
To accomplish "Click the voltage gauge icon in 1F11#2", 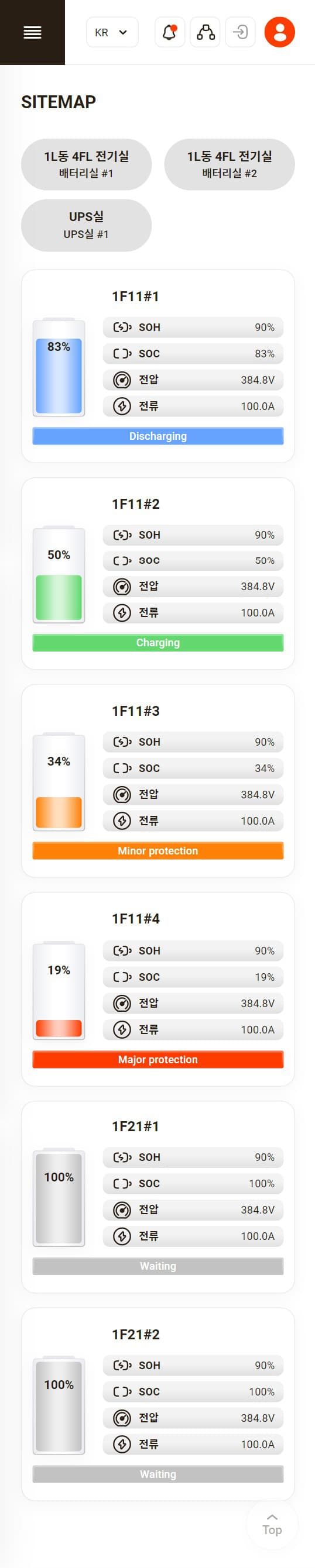I will [x=122, y=587].
